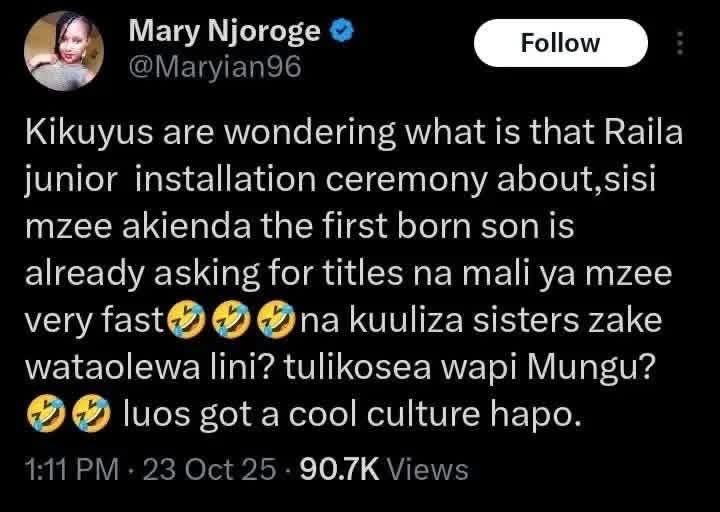The height and width of the screenshot is (512, 720).
Task: Open the @Maryian96 handle link
Action: [215, 68]
